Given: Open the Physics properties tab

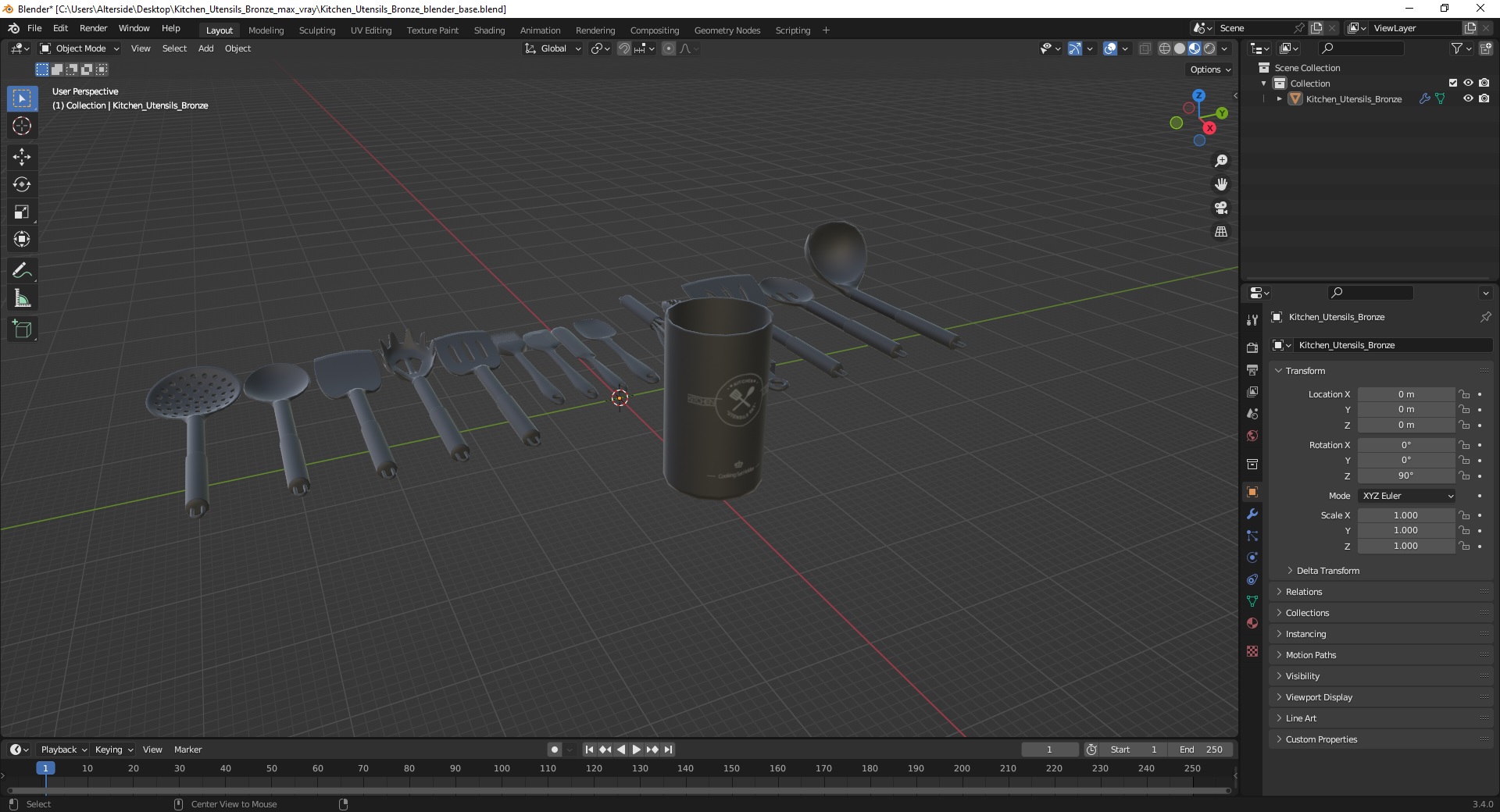Looking at the screenshot, I should pos(1252,557).
